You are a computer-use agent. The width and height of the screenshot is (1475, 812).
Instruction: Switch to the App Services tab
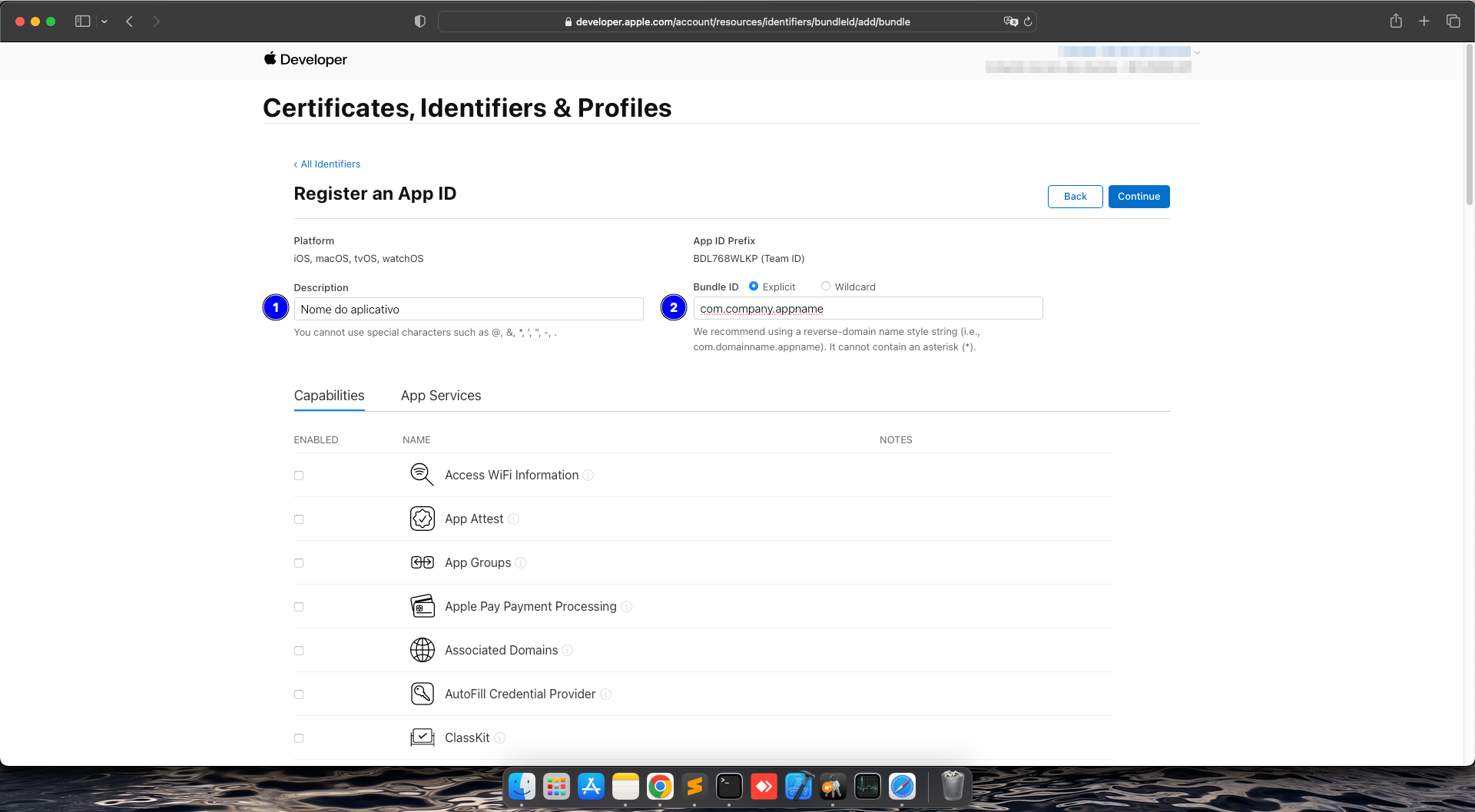coord(441,396)
